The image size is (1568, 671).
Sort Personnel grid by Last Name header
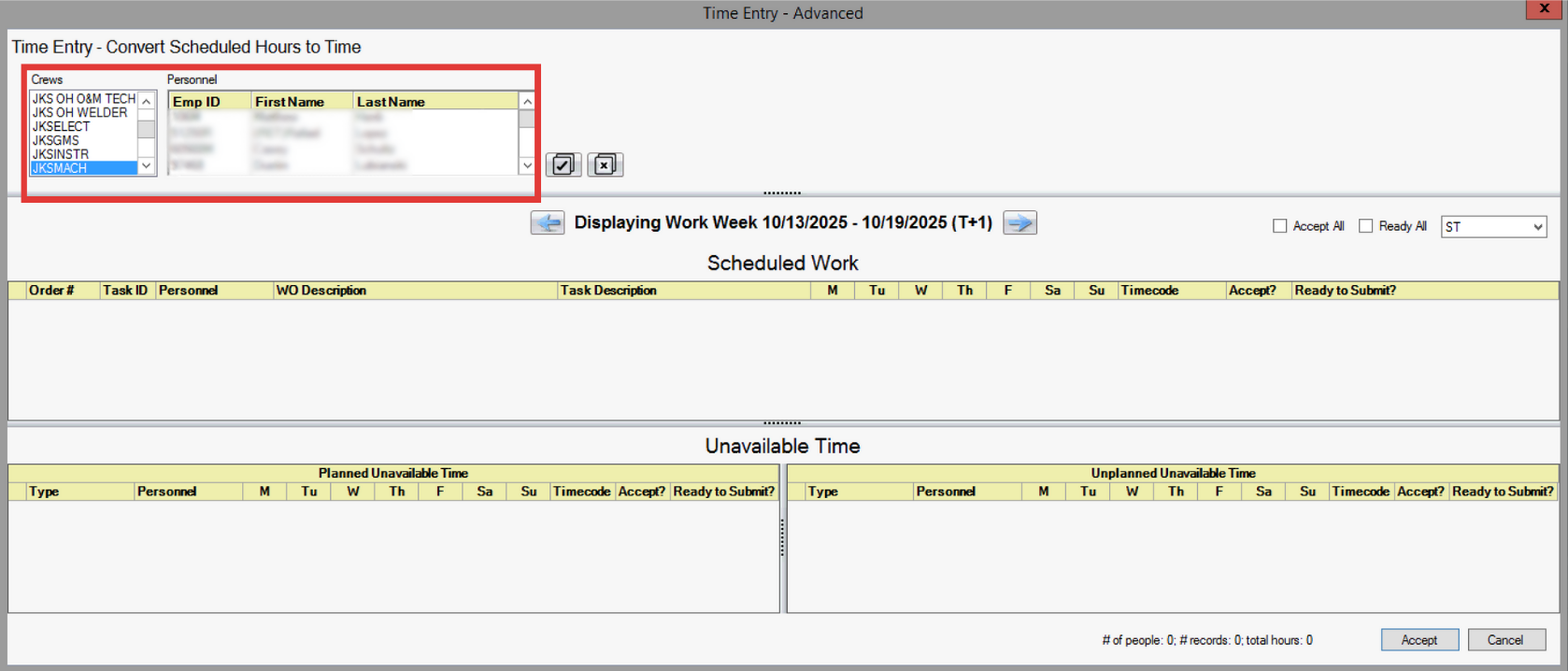coord(391,102)
